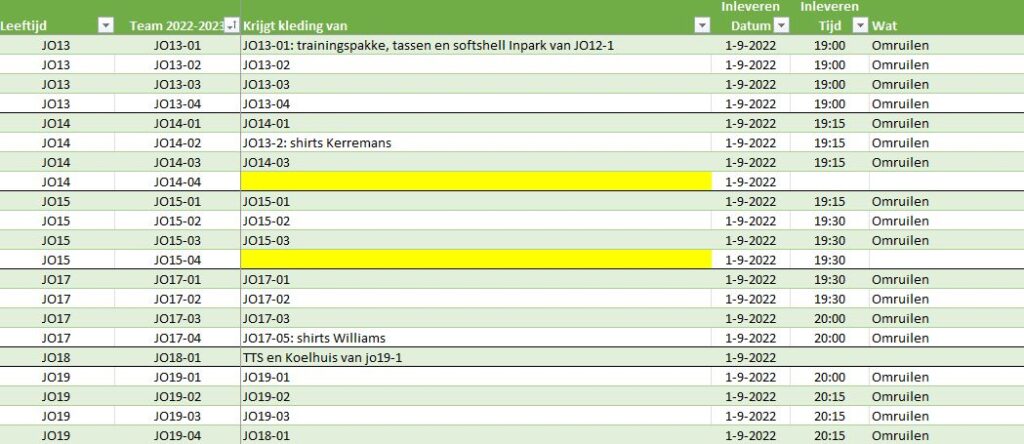Click the Leeftijd cell JO17 for JO17-03
The height and width of the screenshot is (444, 1024).
57,318
